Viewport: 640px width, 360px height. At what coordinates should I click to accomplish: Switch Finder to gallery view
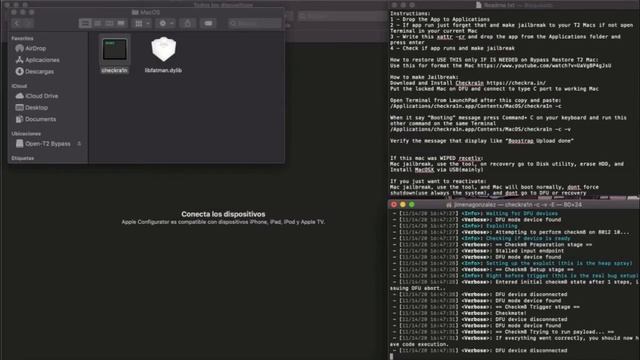121,23
